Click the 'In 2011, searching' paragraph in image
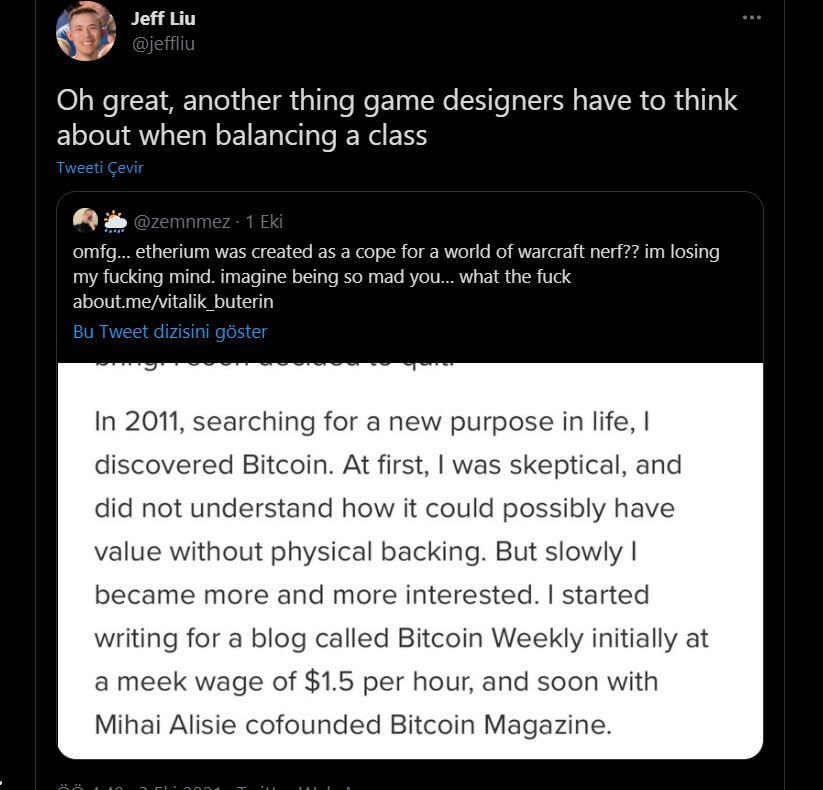 click(x=402, y=573)
